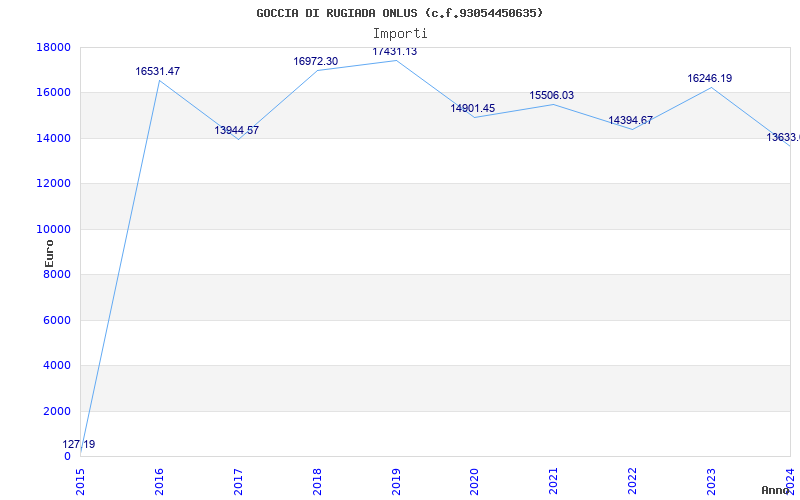Click the 2022 x-axis label
The image size is (800, 500).
tap(632, 481)
